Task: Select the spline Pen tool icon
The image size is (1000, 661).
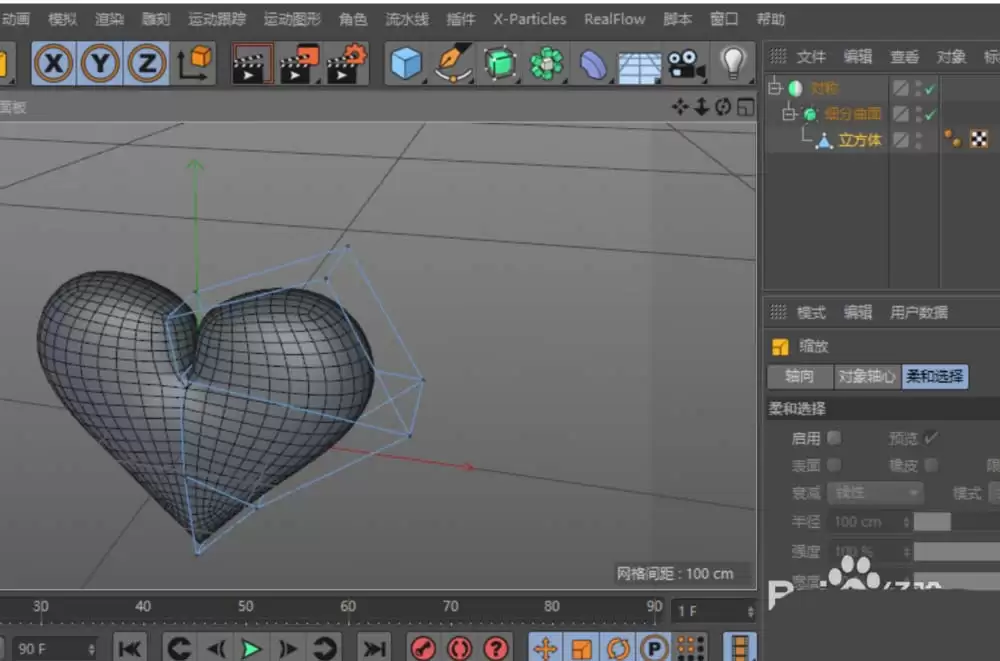Action: tap(452, 63)
